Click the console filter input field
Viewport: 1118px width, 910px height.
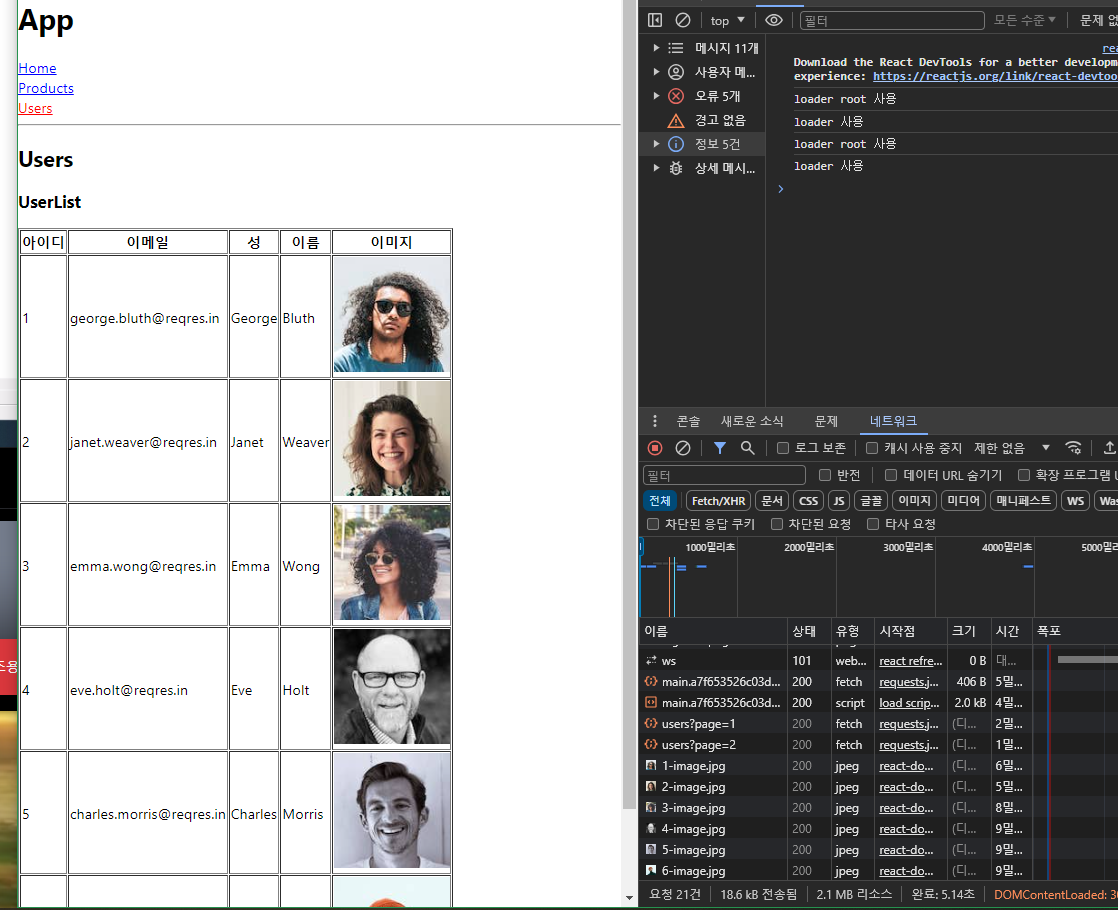coord(891,21)
